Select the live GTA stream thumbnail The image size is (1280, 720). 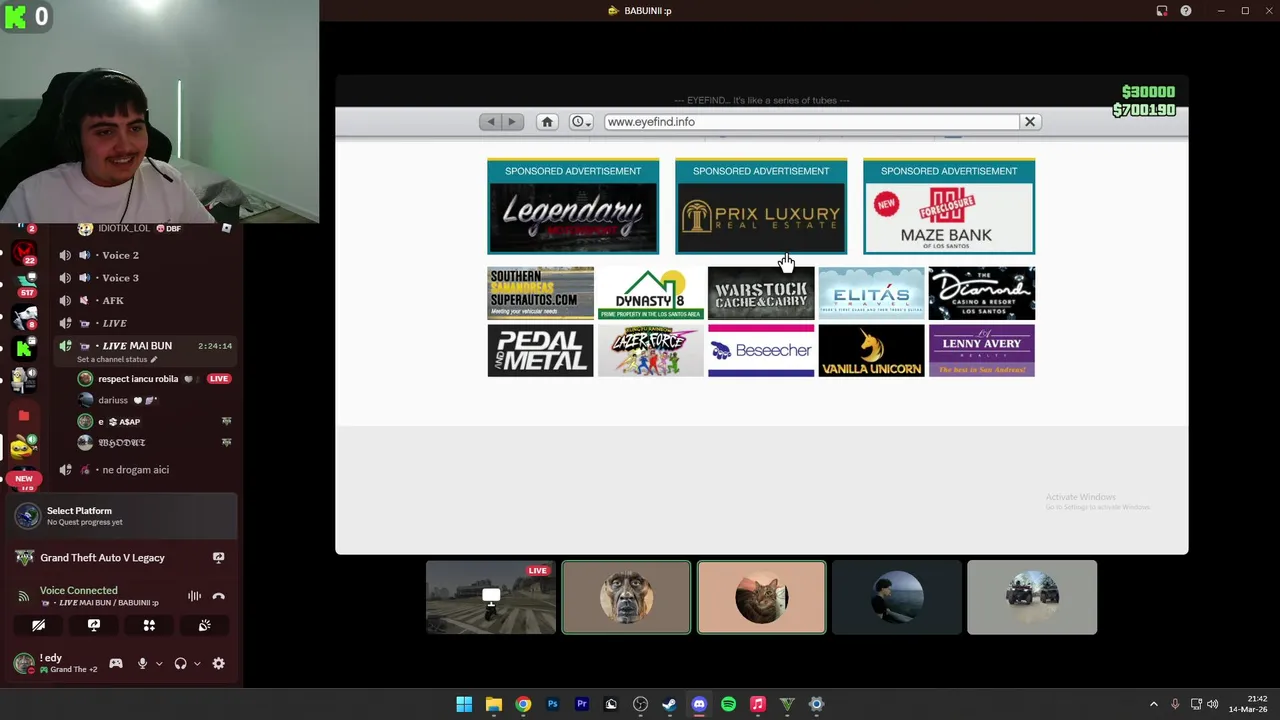491,598
